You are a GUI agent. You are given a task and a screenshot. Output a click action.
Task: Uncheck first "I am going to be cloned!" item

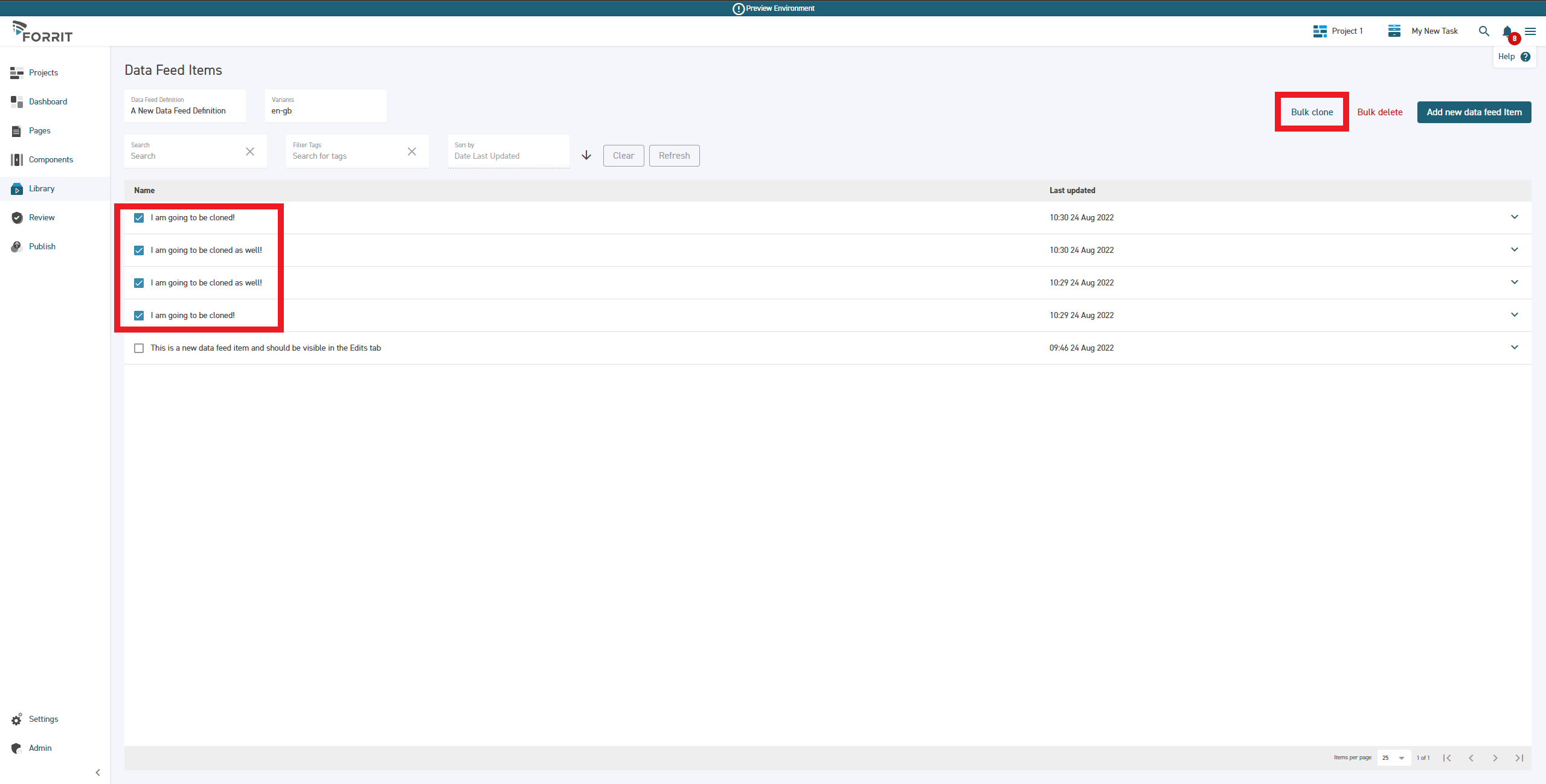(139, 218)
